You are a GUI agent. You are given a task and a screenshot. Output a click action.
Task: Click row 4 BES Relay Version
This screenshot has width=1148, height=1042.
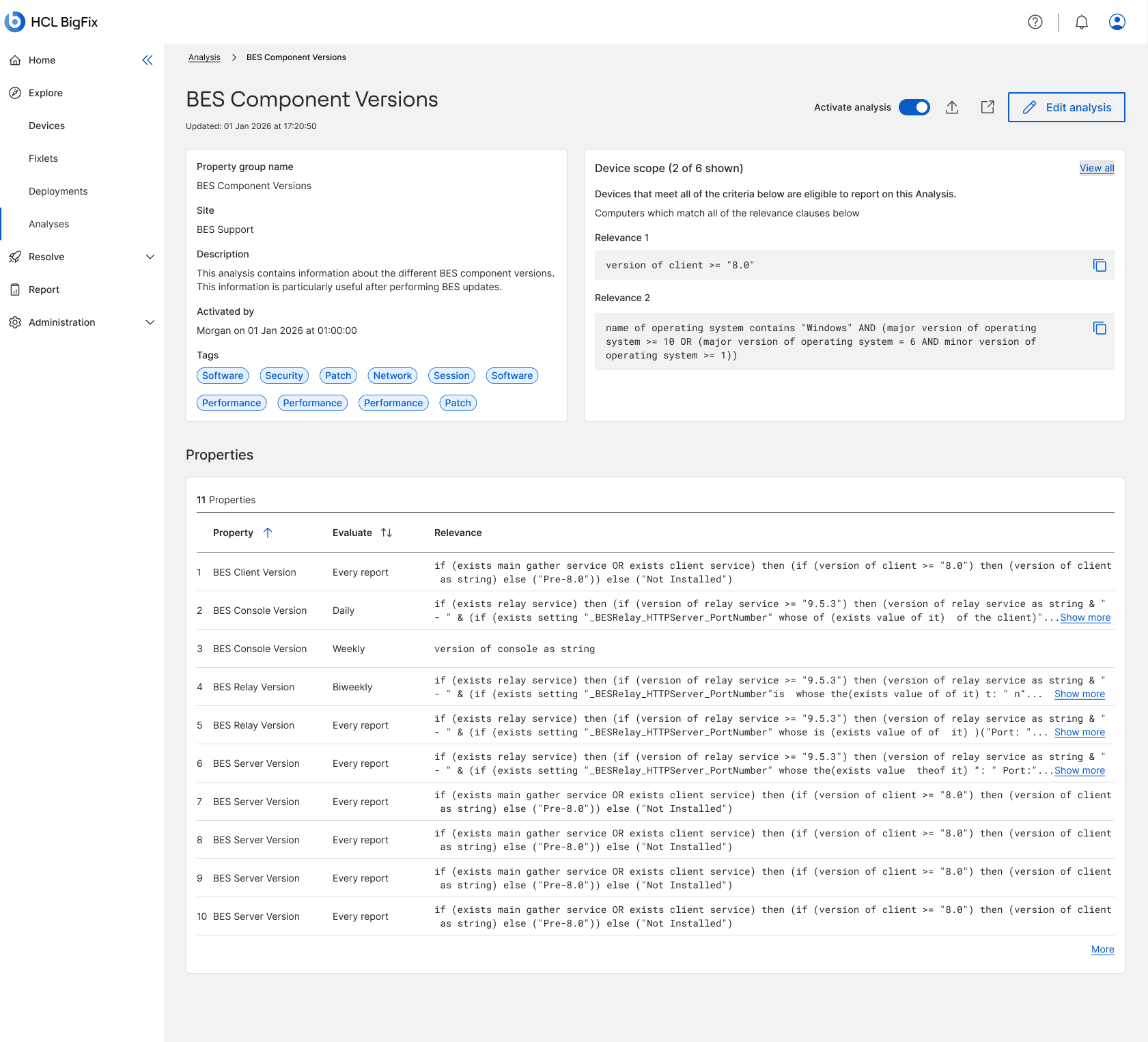(x=656, y=687)
